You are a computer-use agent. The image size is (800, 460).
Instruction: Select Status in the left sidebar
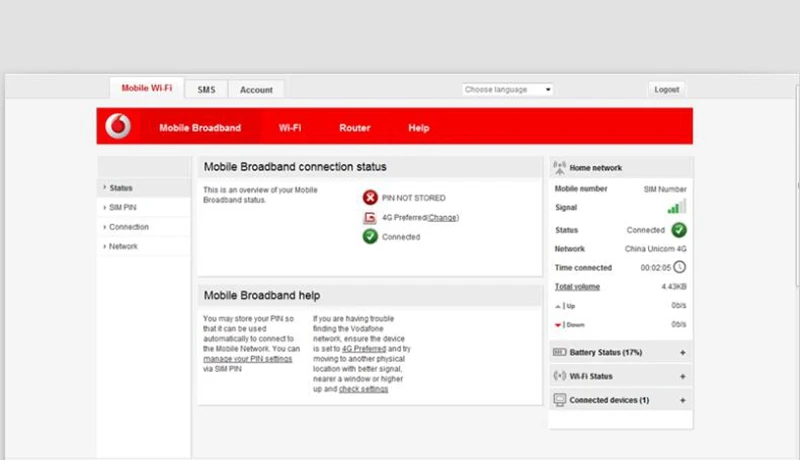point(144,188)
